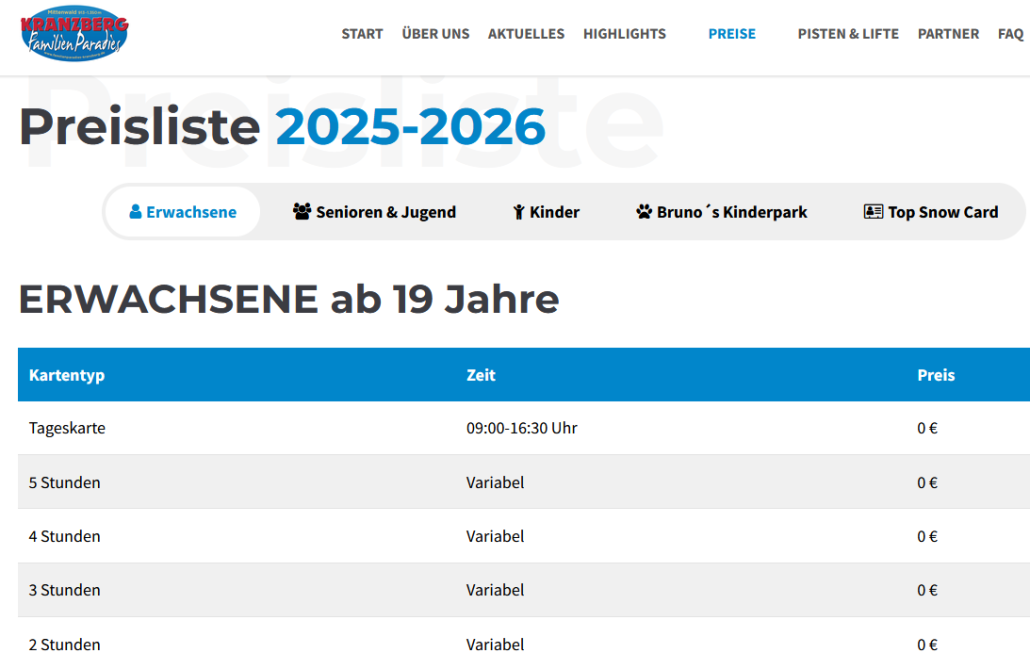Click the paw icon beside Bruno's Kinderpark
This screenshot has width=1030, height=653.
[x=644, y=212]
